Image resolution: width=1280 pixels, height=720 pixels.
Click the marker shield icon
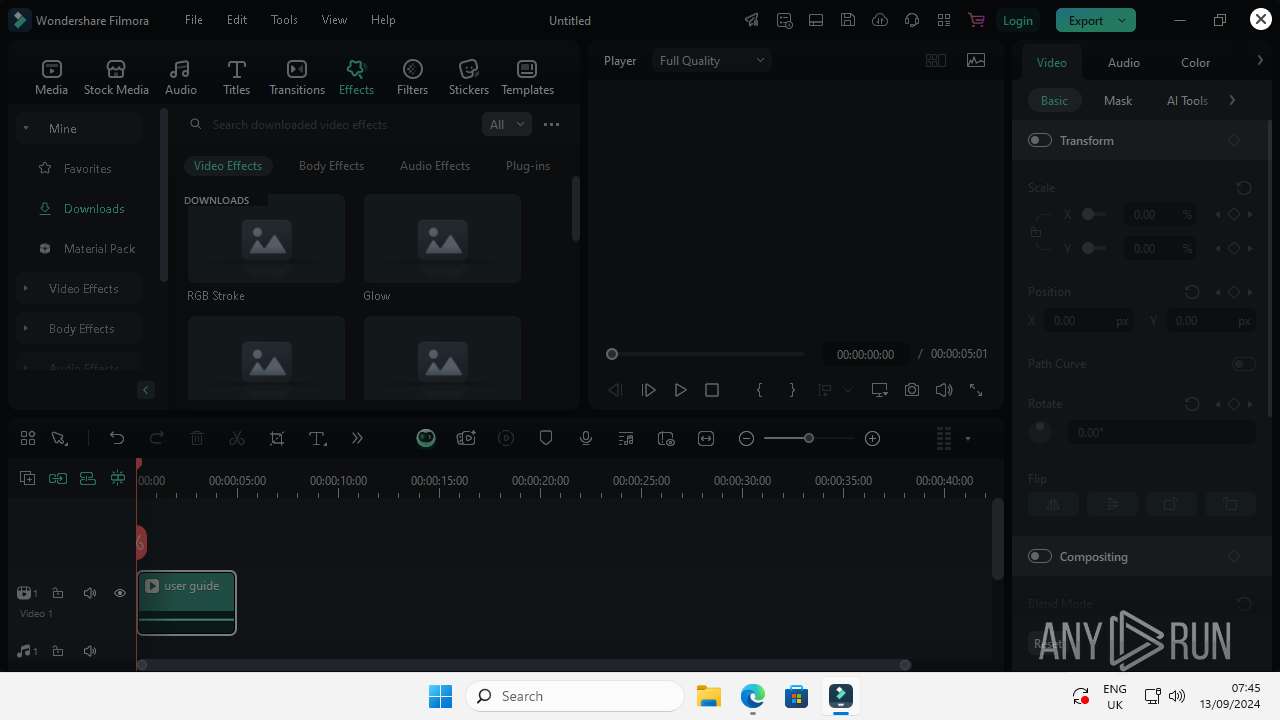click(x=546, y=438)
